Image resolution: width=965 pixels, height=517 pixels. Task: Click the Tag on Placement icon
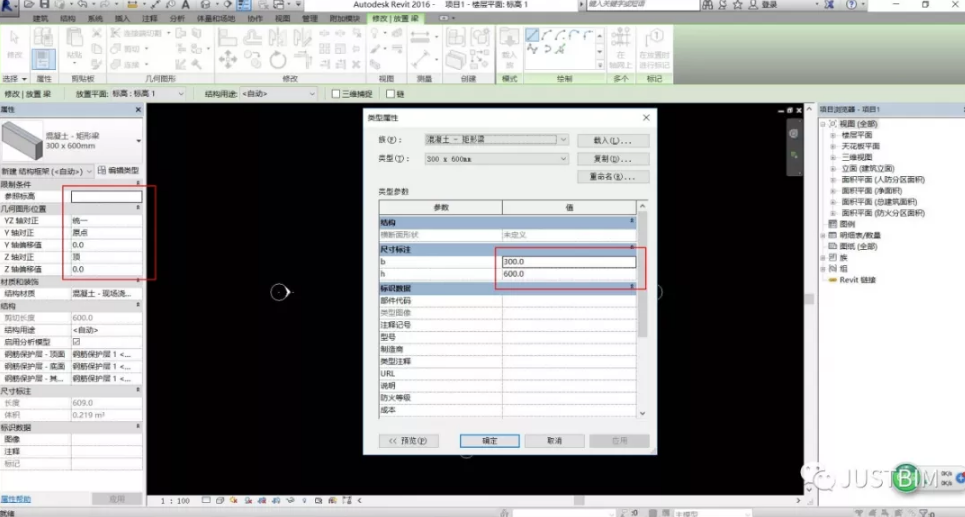coord(654,39)
